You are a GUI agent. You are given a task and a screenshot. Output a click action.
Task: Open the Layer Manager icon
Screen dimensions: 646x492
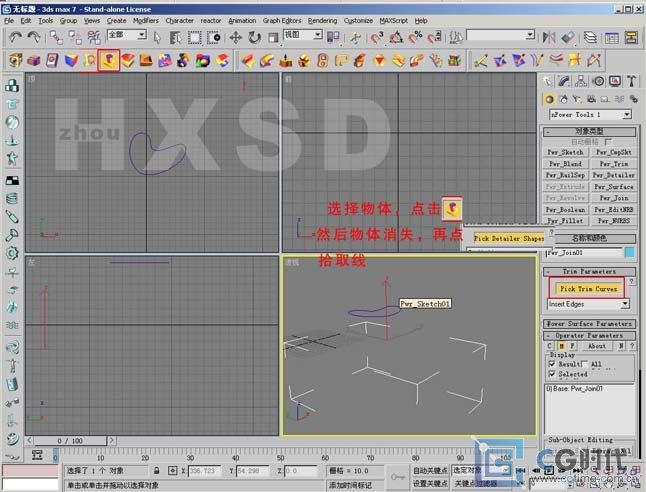590,38
